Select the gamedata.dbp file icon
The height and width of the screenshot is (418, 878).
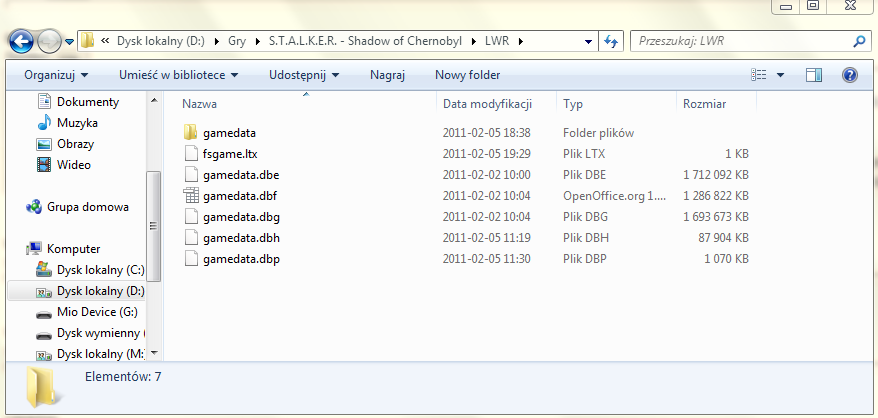point(191,259)
